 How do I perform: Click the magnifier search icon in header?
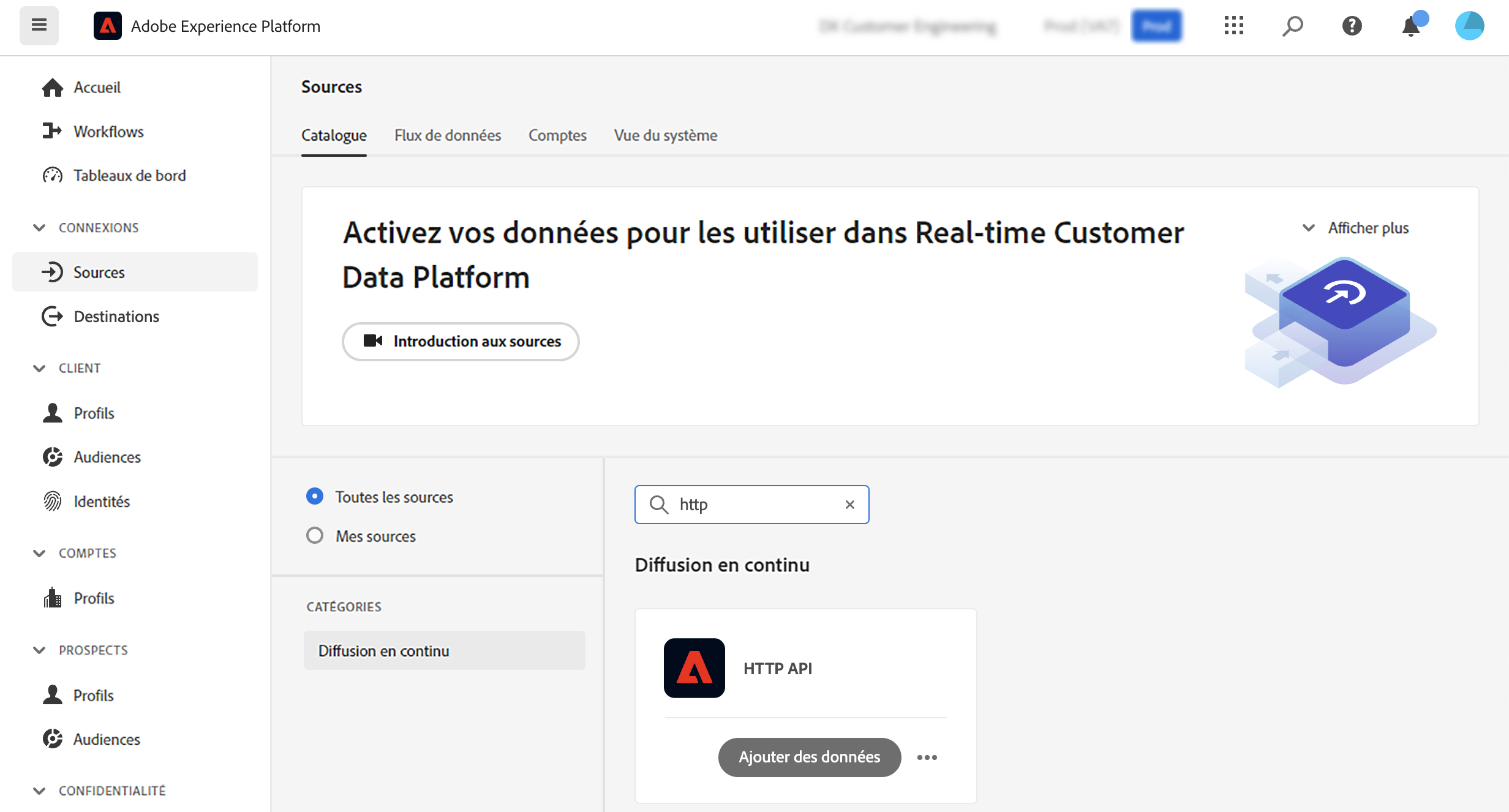point(1292,26)
